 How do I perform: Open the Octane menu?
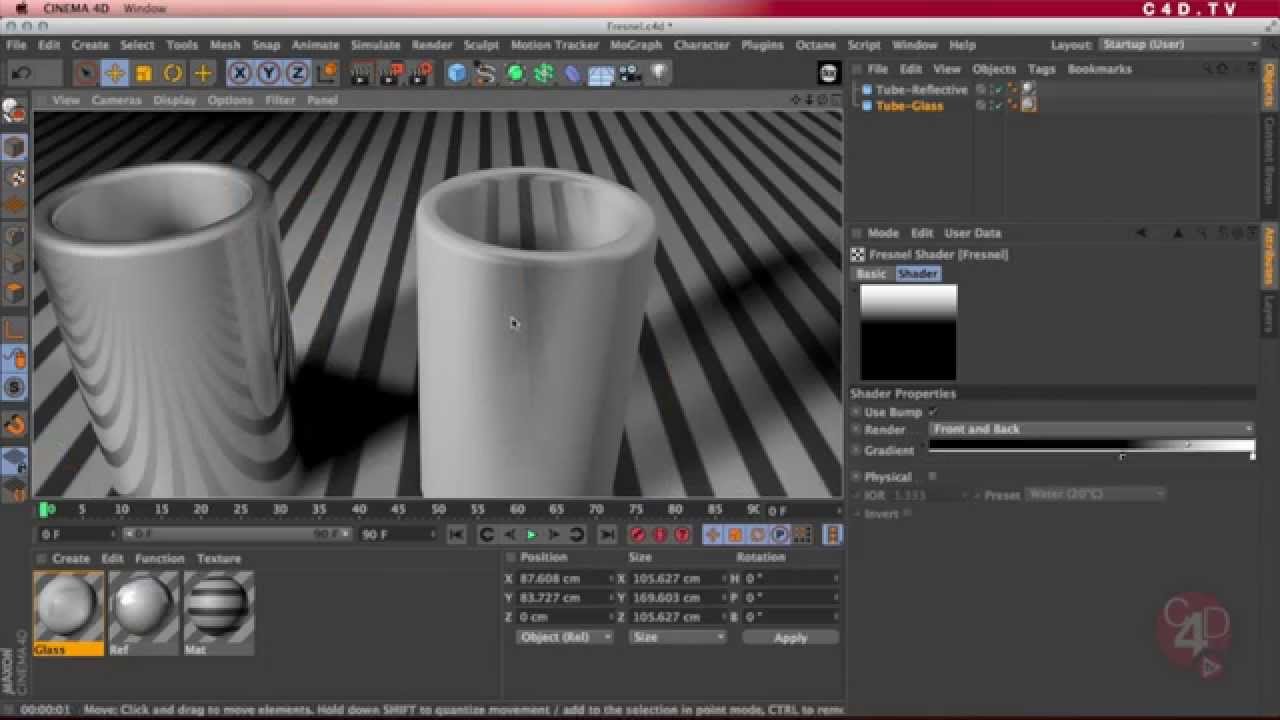coord(815,45)
